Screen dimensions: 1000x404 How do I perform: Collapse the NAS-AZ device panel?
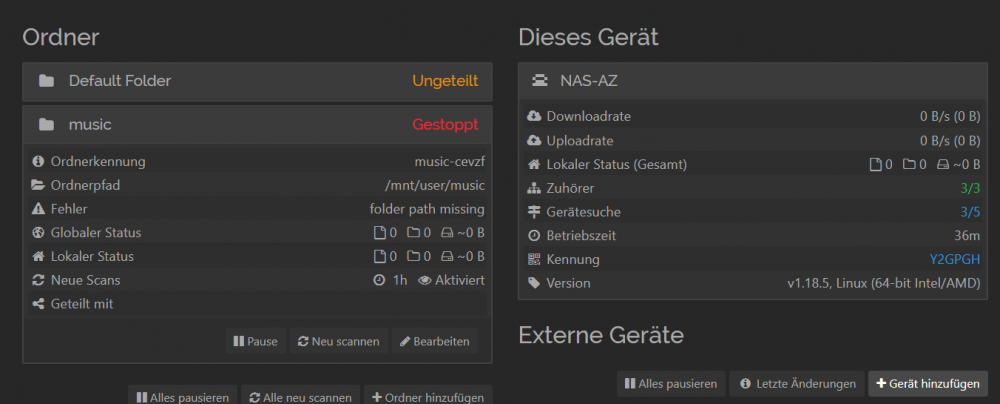[753, 81]
